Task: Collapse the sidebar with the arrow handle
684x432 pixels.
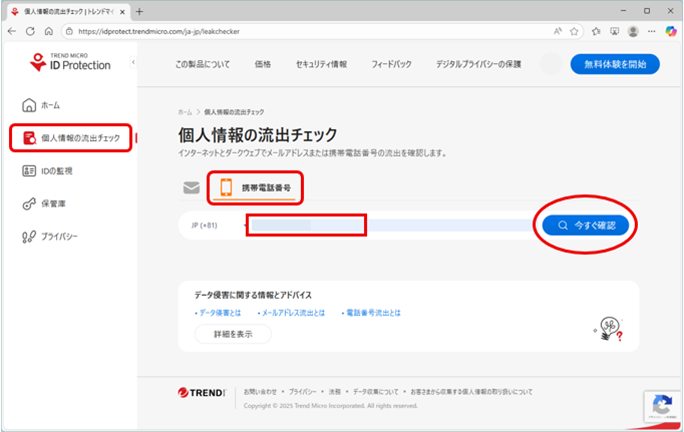Action: coord(133,63)
